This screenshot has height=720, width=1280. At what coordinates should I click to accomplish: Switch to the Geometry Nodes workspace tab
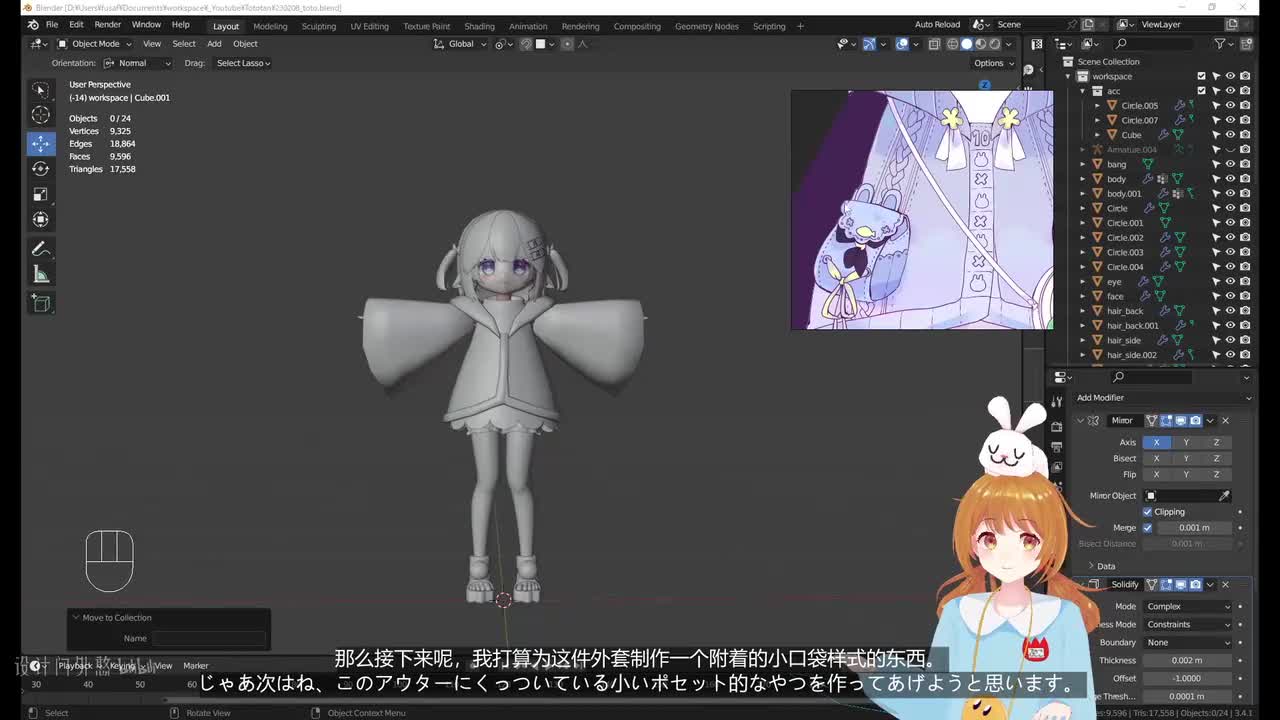[706, 26]
